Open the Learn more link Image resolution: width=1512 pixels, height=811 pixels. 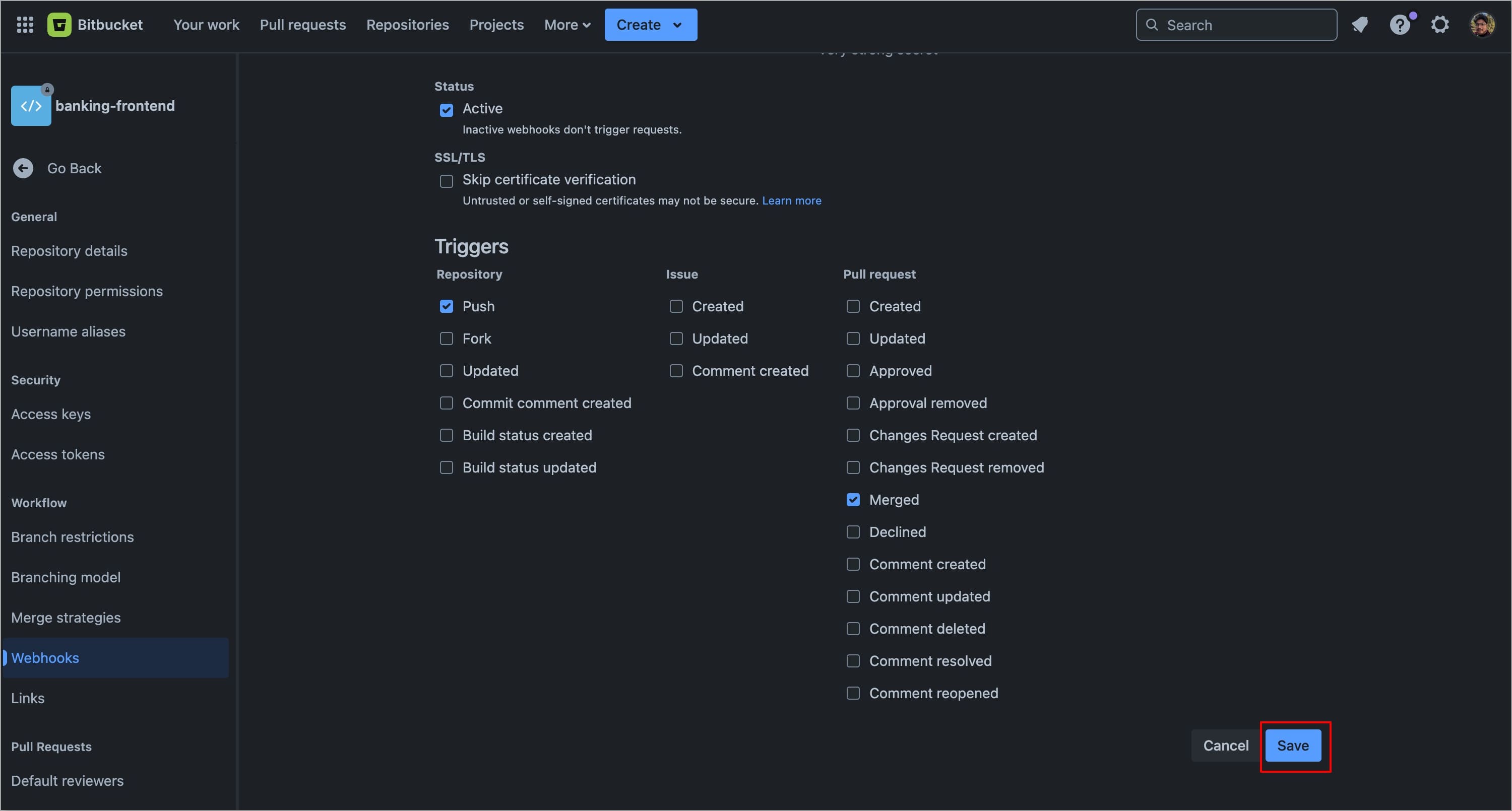791,200
